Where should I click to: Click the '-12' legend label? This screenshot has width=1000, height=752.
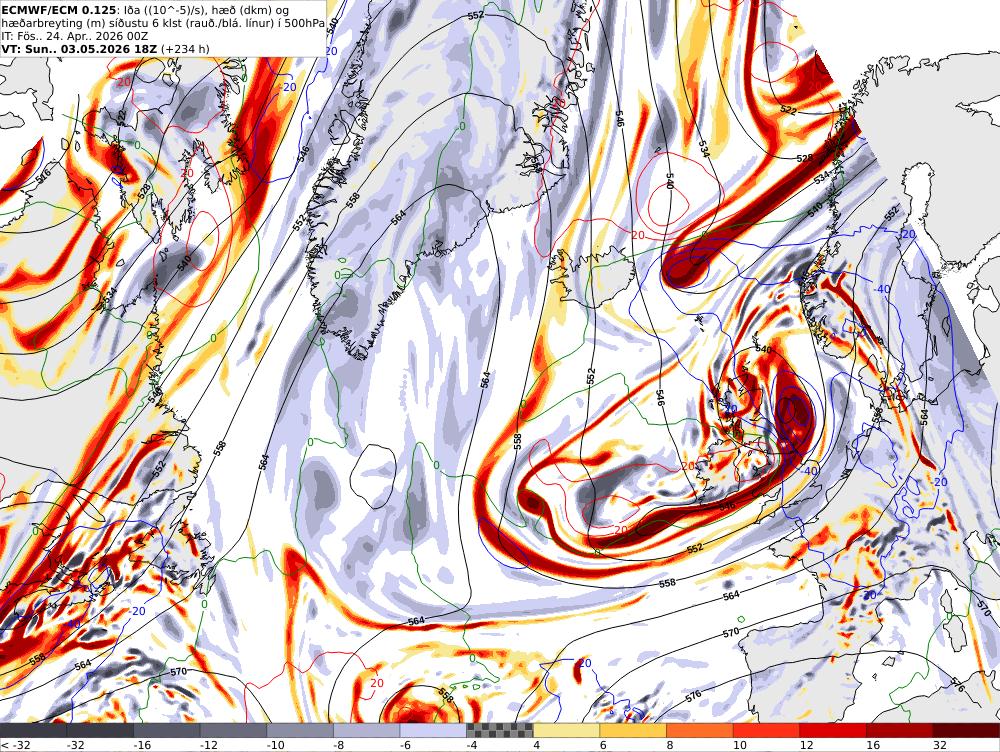click(209, 745)
